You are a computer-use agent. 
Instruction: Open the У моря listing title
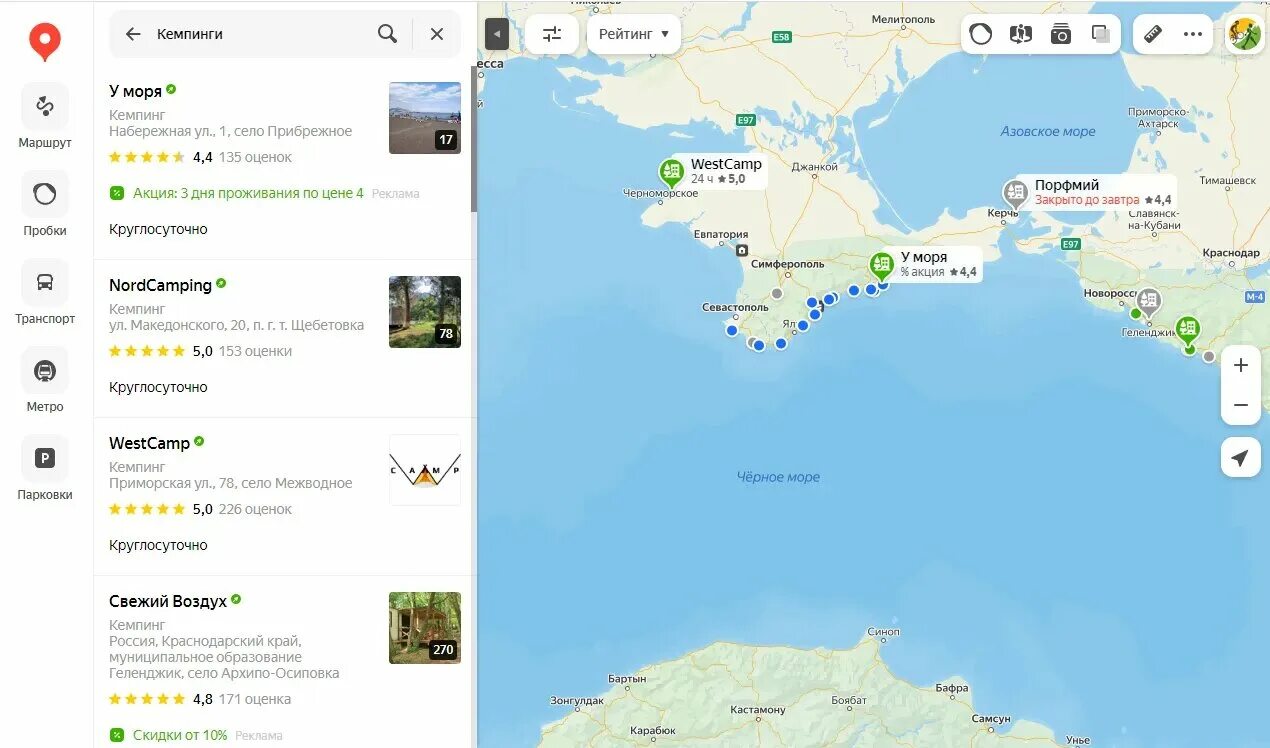point(135,91)
